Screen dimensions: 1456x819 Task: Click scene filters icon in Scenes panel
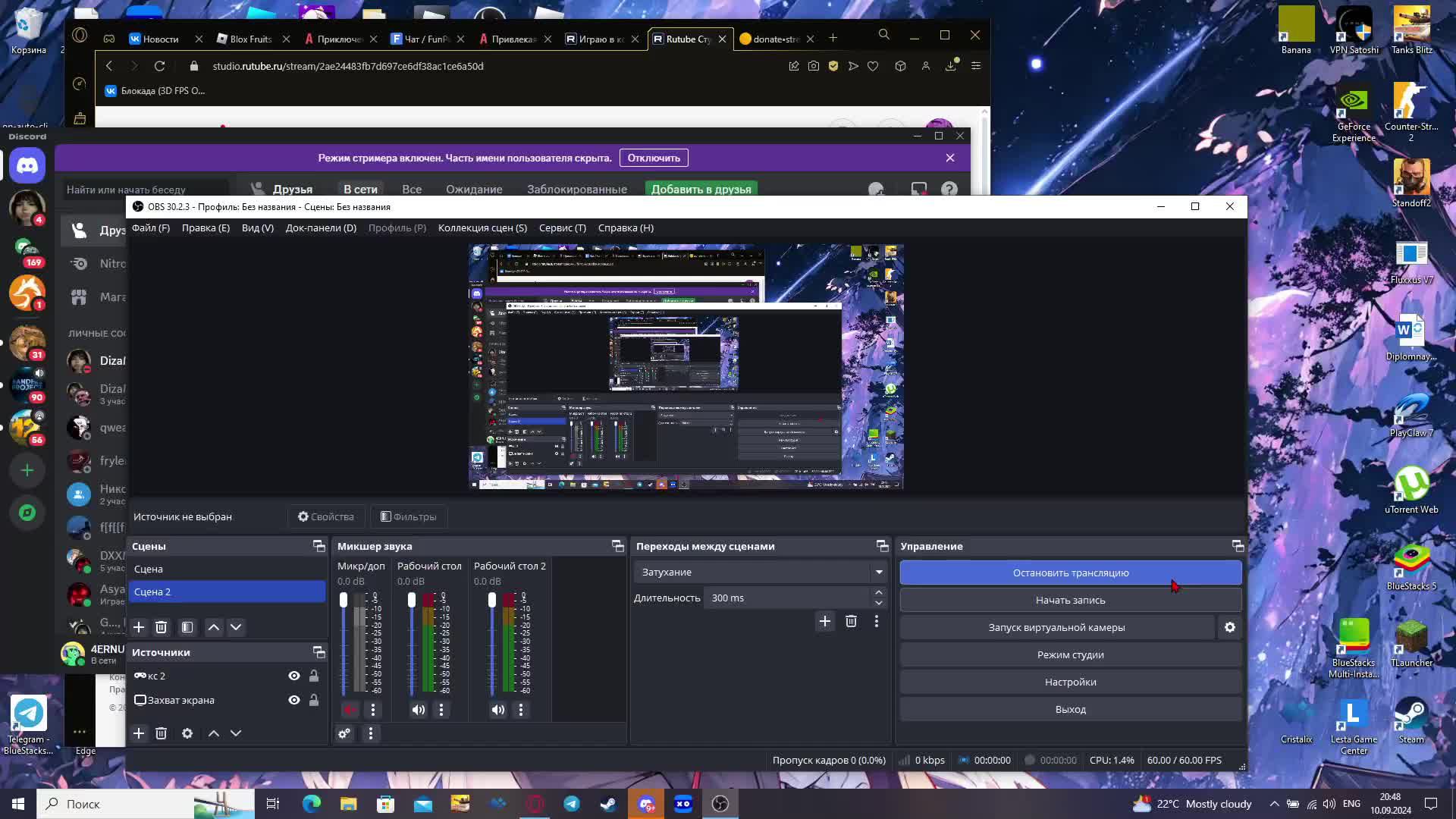point(187,627)
